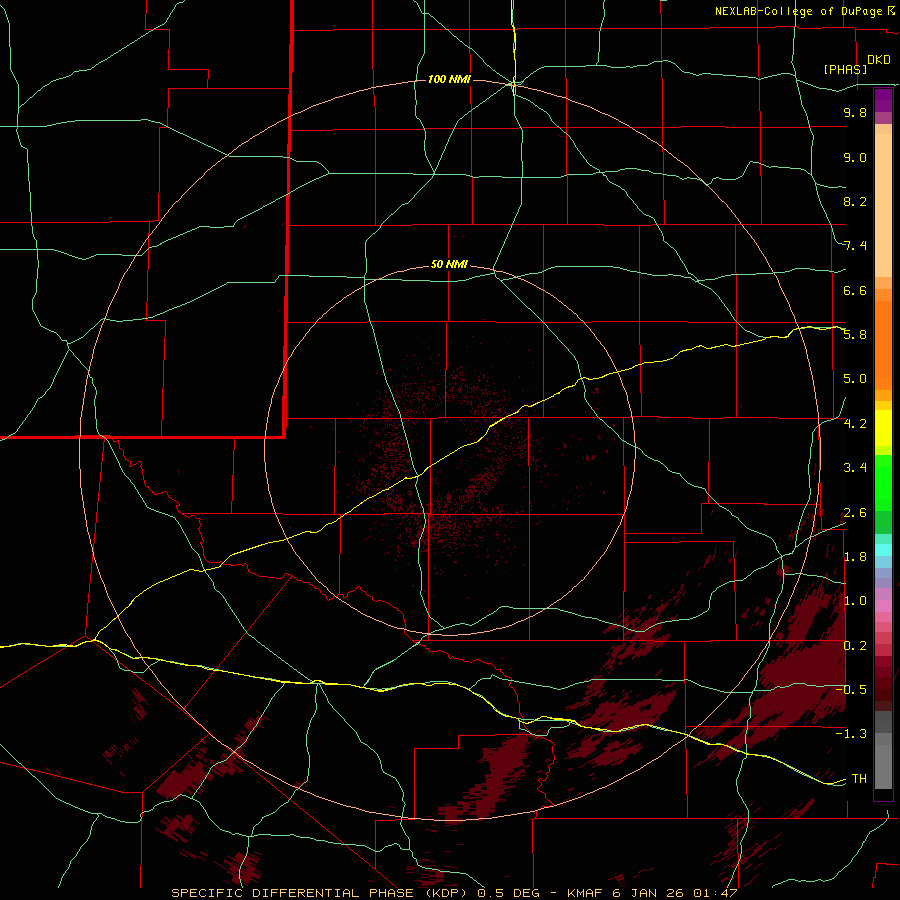Select the -0.5 scale value
This screenshot has width=900, height=900.
[851, 690]
